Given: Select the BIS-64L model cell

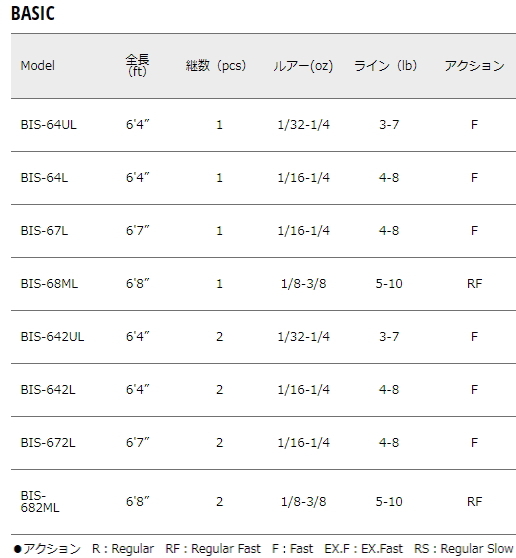Looking at the screenshot, I should tap(44, 178).
